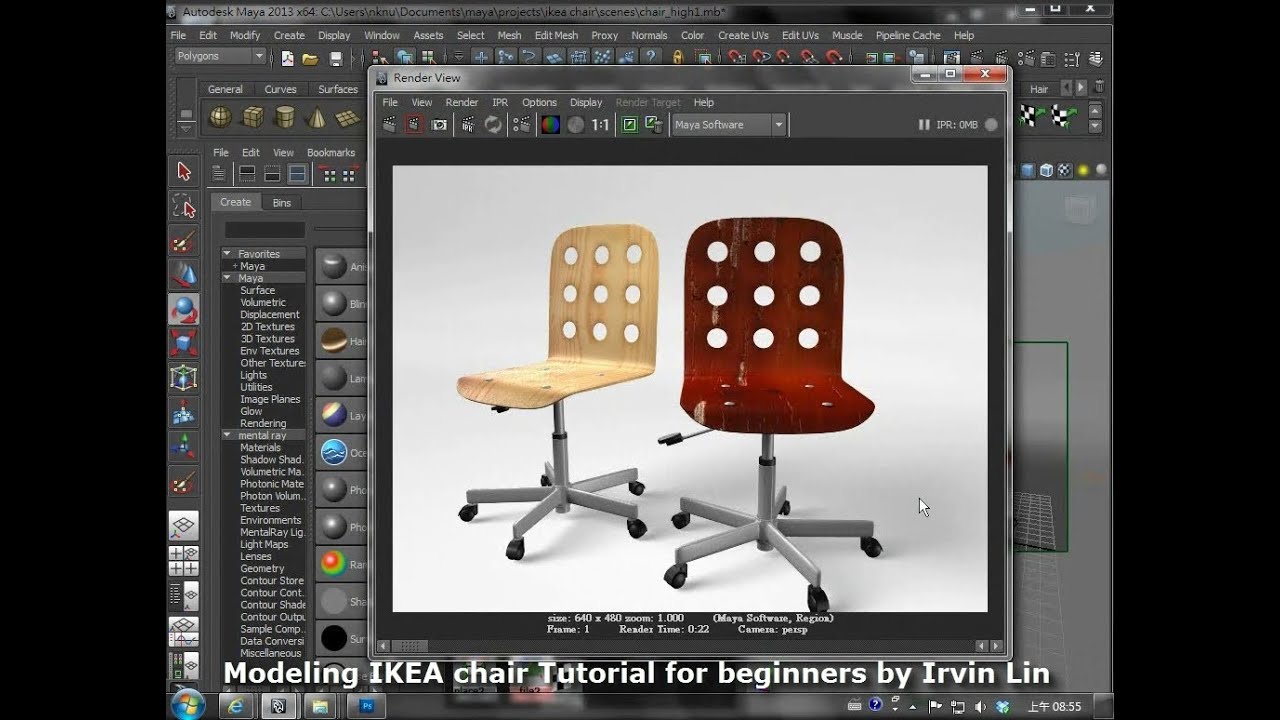
Task: Open the Bookmarks menu in Hypershade
Action: click(x=331, y=153)
